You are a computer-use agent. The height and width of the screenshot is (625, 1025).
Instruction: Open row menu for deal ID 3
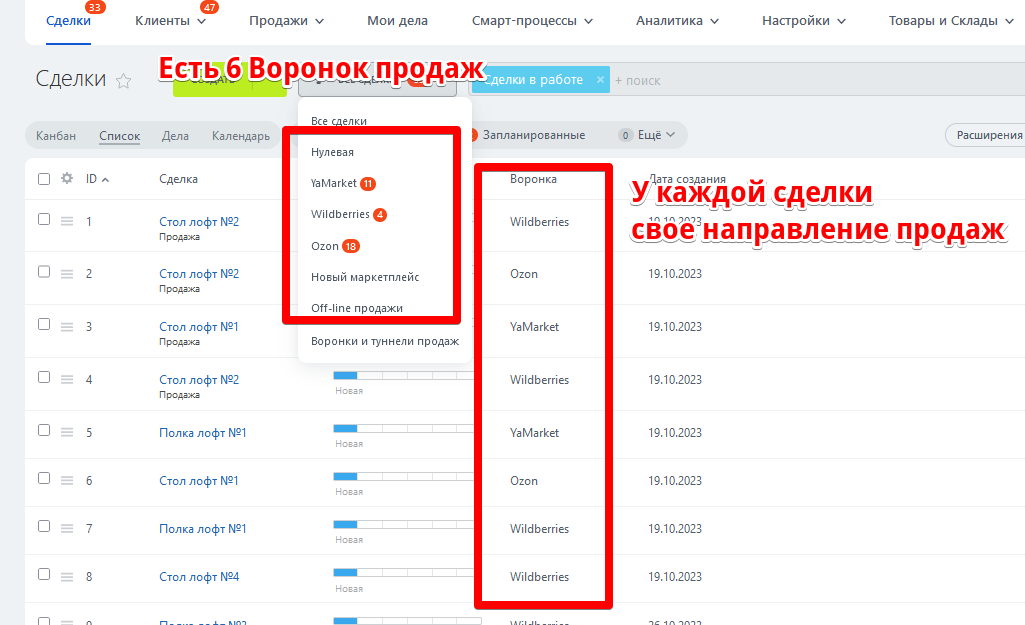click(x=67, y=327)
